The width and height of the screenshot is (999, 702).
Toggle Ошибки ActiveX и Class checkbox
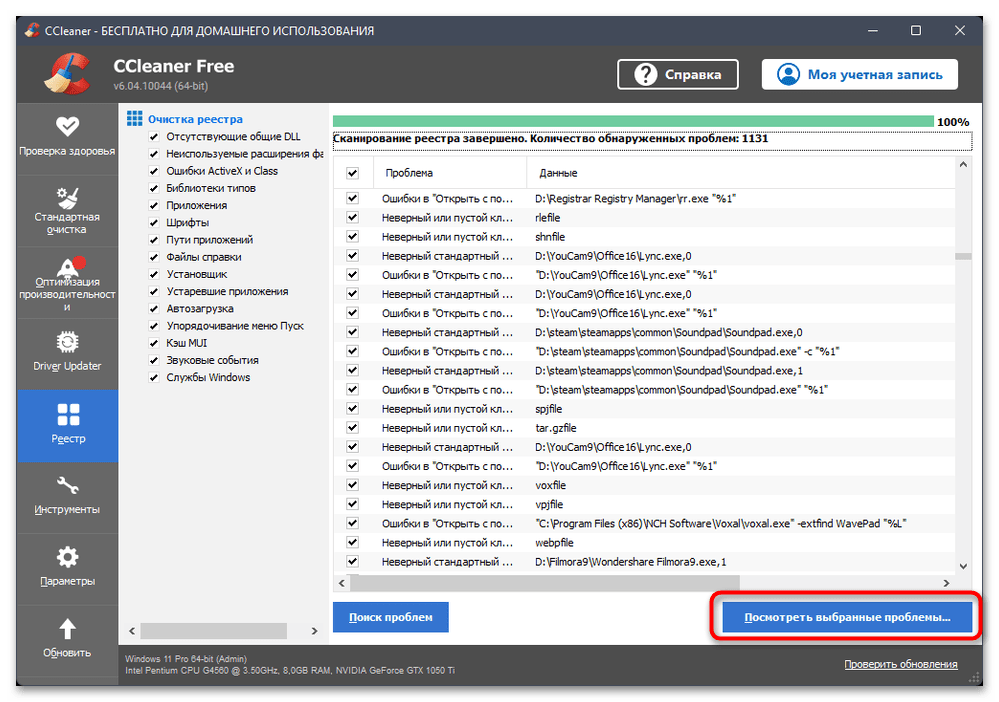pyautogui.click(x=154, y=171)
